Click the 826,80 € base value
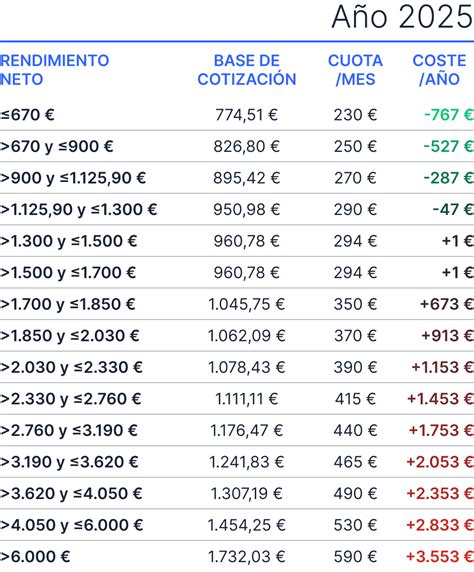474x572 pixels. click(x=247, y=147)
